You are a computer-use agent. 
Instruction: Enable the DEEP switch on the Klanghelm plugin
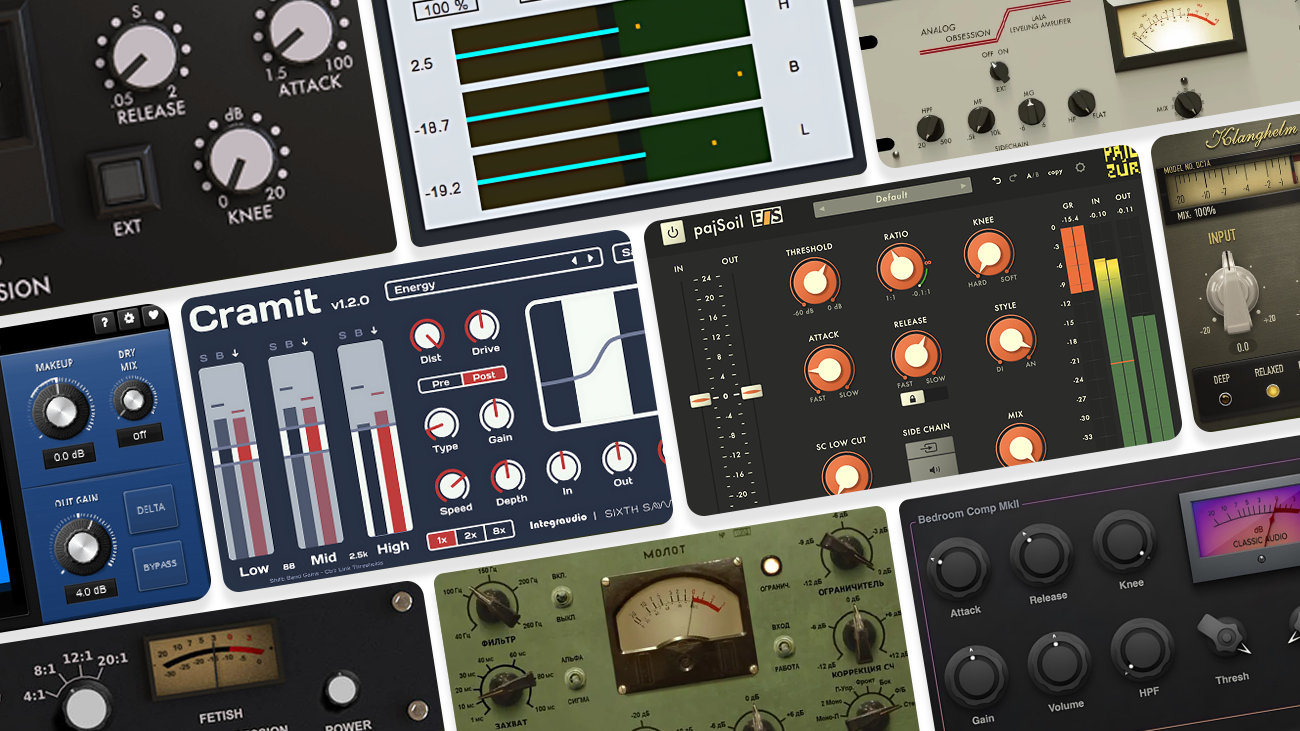[1226, 399]
